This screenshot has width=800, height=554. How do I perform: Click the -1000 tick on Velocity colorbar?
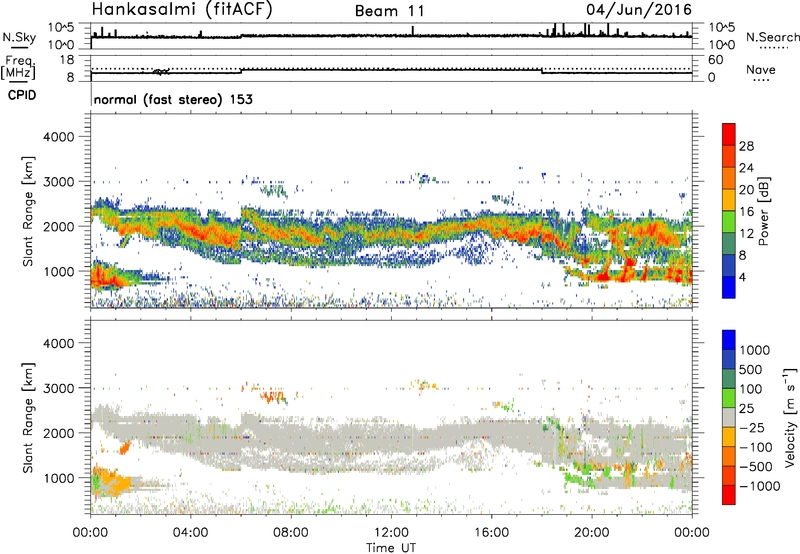pyautogui.click(x=759, y=486)
